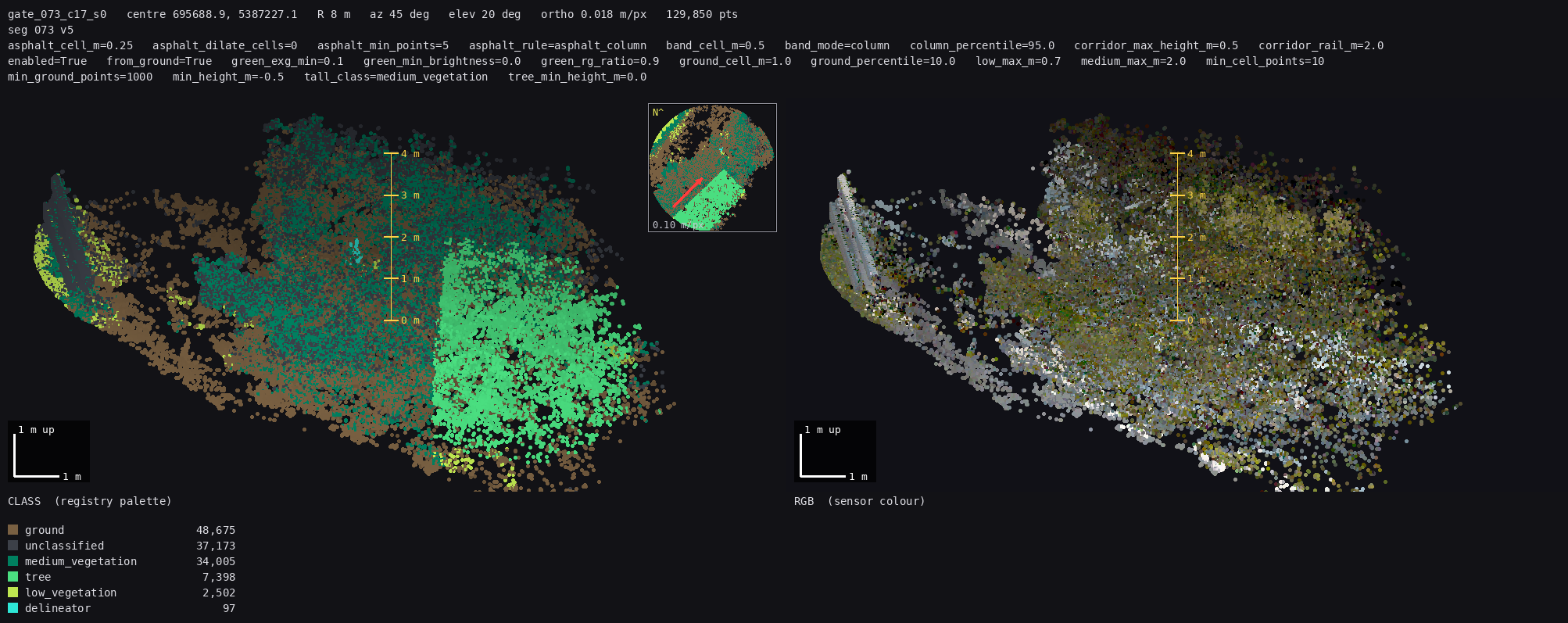Click the tree class green swatch
Image resolution: width=1568 pixels, height=623 pixels.
(13, 577)
